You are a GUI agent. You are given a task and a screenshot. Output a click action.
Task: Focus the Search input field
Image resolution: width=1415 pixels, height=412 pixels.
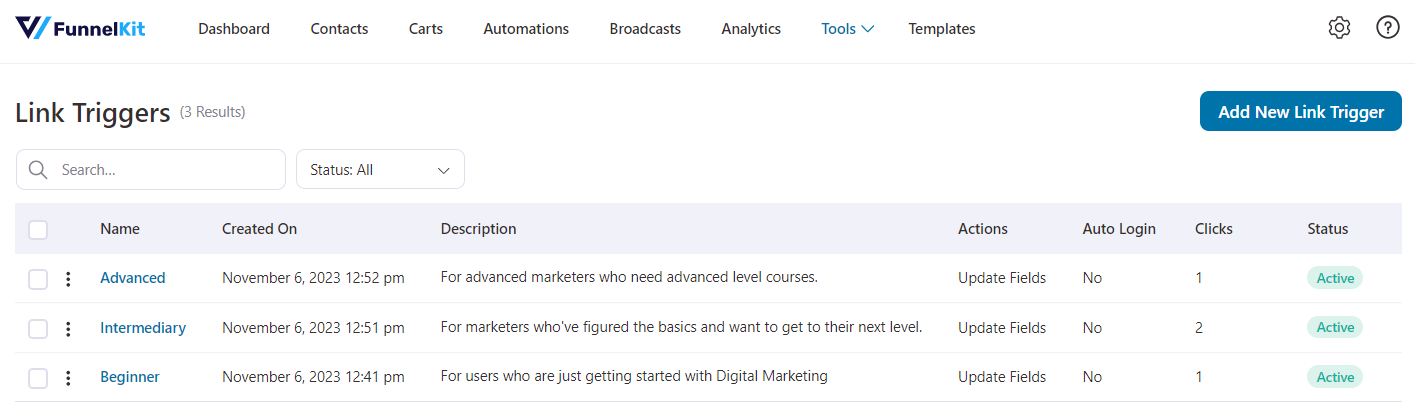click(x=165, y=170)
